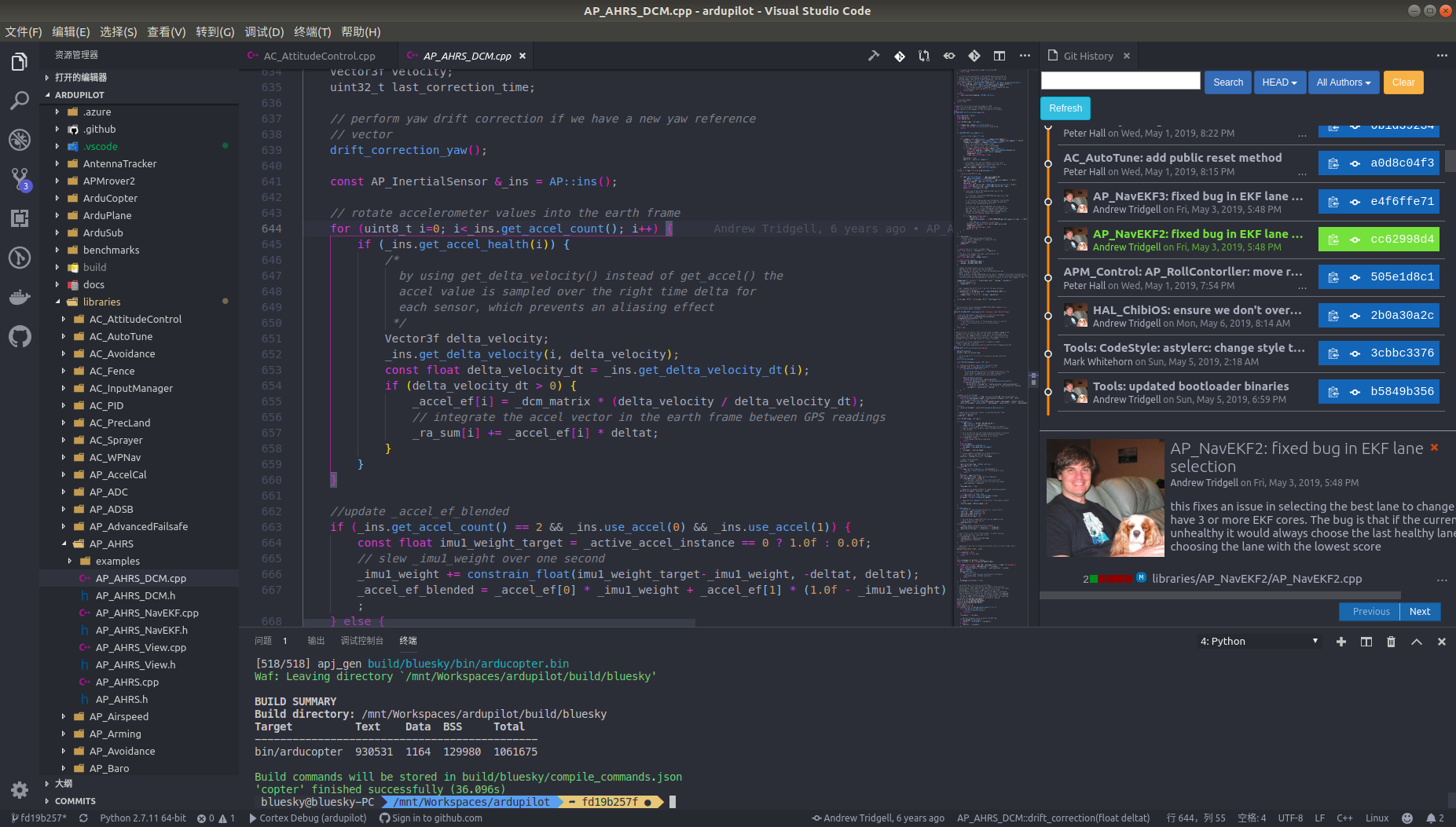The width and height of the screenshot is (1456, 827).
Task: Click the commit icon beside b5849b356
Action: [1355, 392]
